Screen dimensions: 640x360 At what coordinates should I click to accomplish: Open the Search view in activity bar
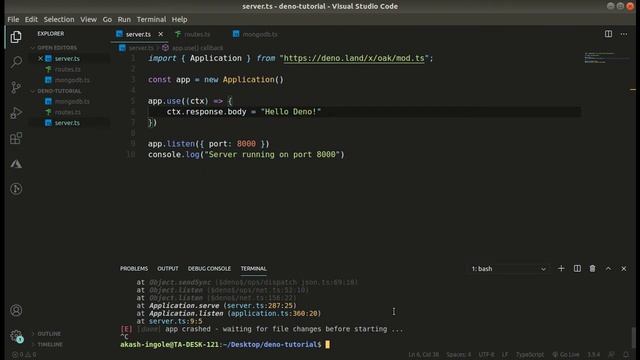(x=16, y=62)
